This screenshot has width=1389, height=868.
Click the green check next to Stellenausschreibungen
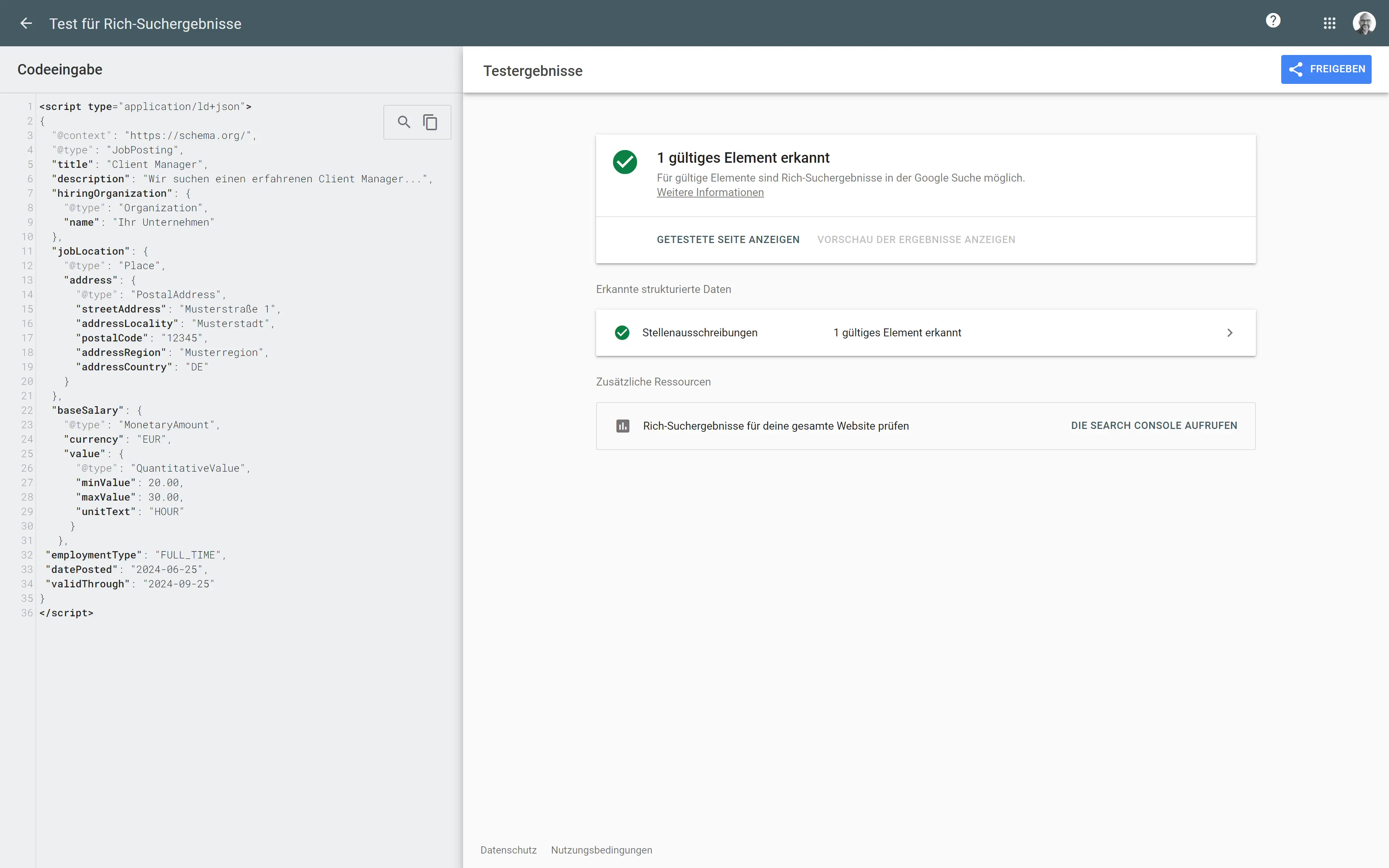[622, 333]
